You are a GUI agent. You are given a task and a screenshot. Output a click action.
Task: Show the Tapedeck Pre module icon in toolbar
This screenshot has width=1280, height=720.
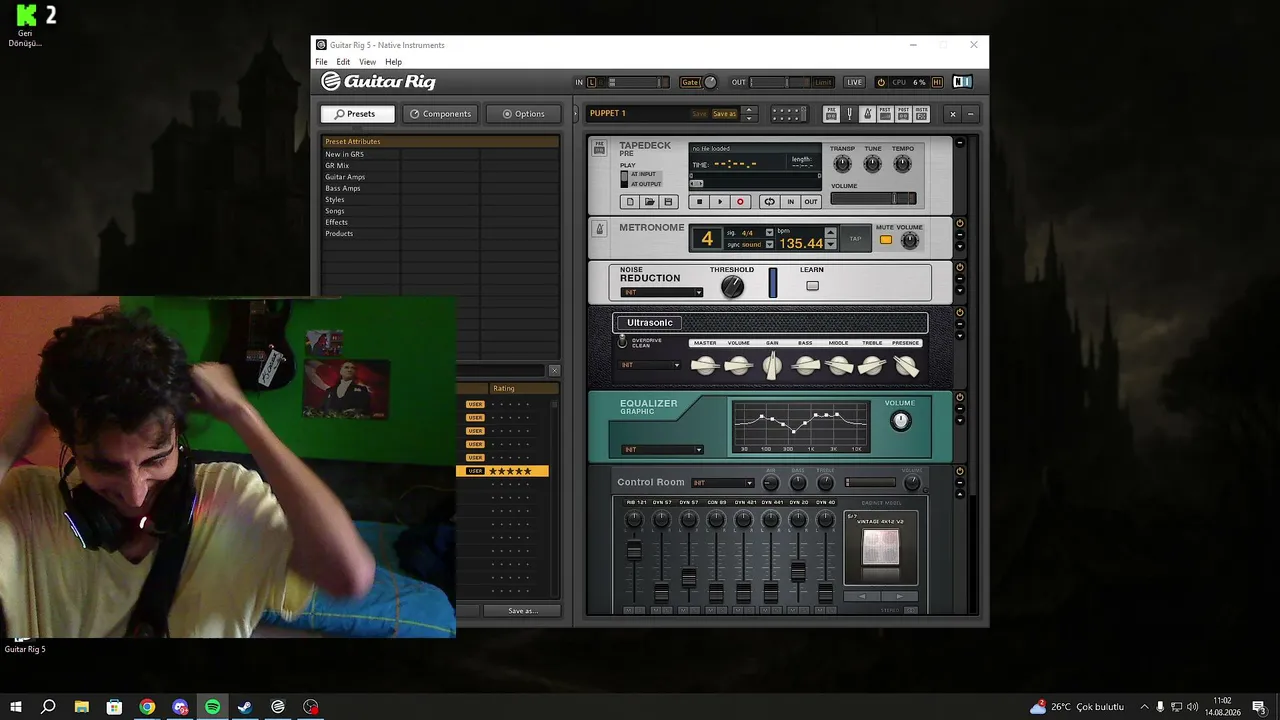tap(831, 114)
